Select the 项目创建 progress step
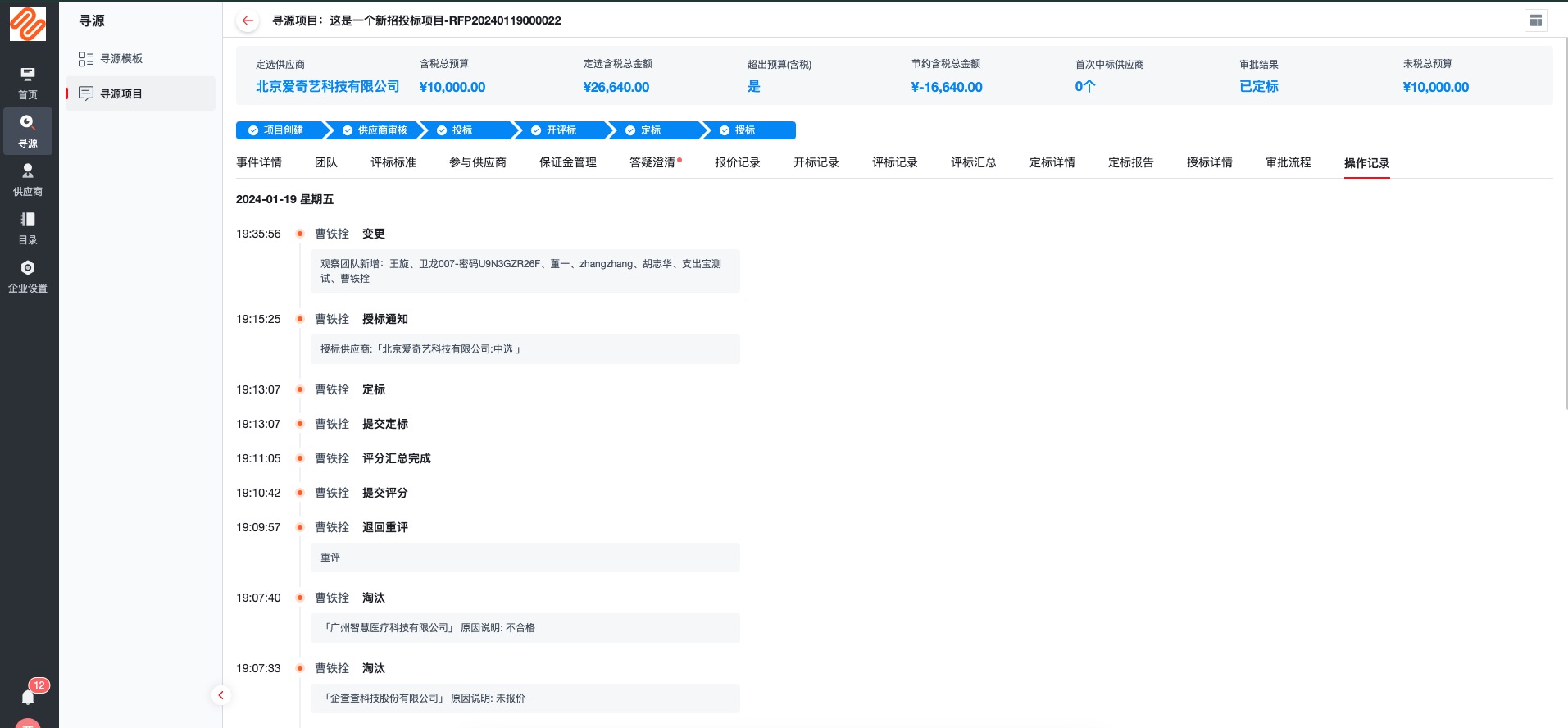The height and width of the screenshot is (728, 1568). click(x=281, y=130)
